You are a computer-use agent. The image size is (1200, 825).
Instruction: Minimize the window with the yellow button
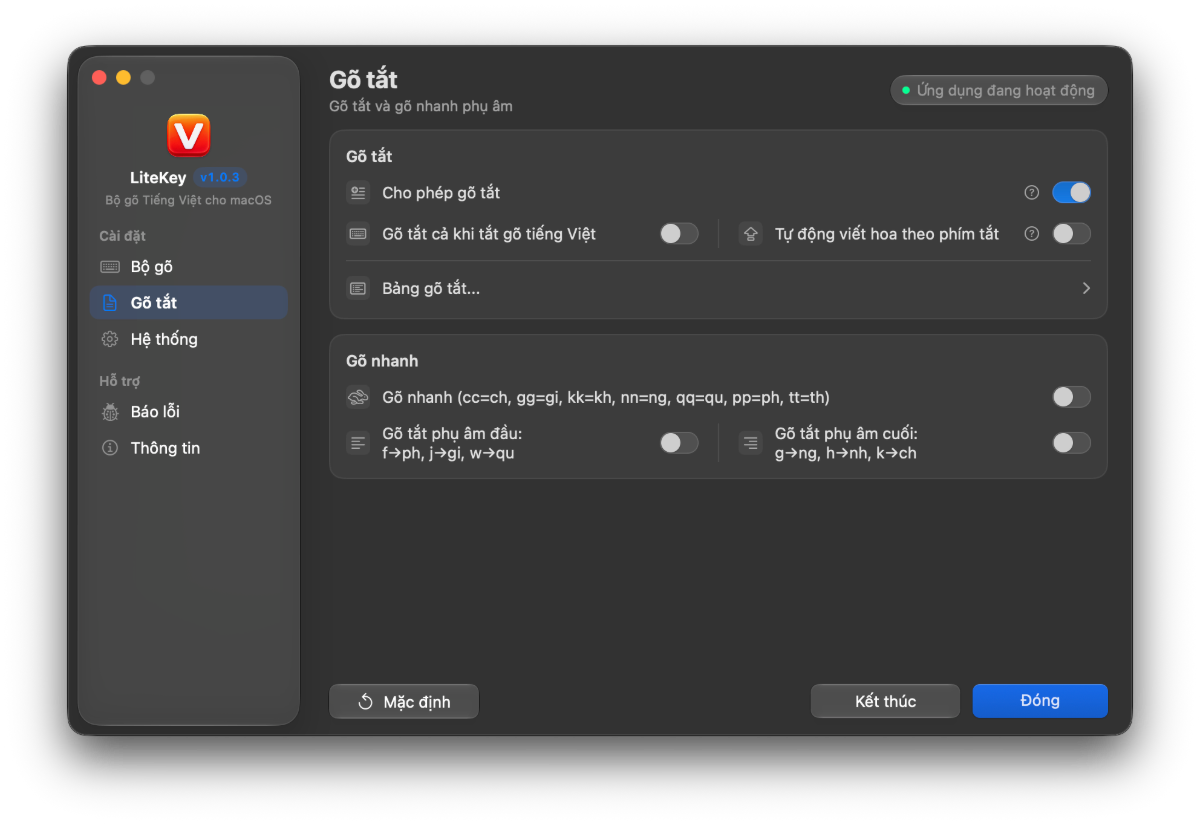point(123,77)
